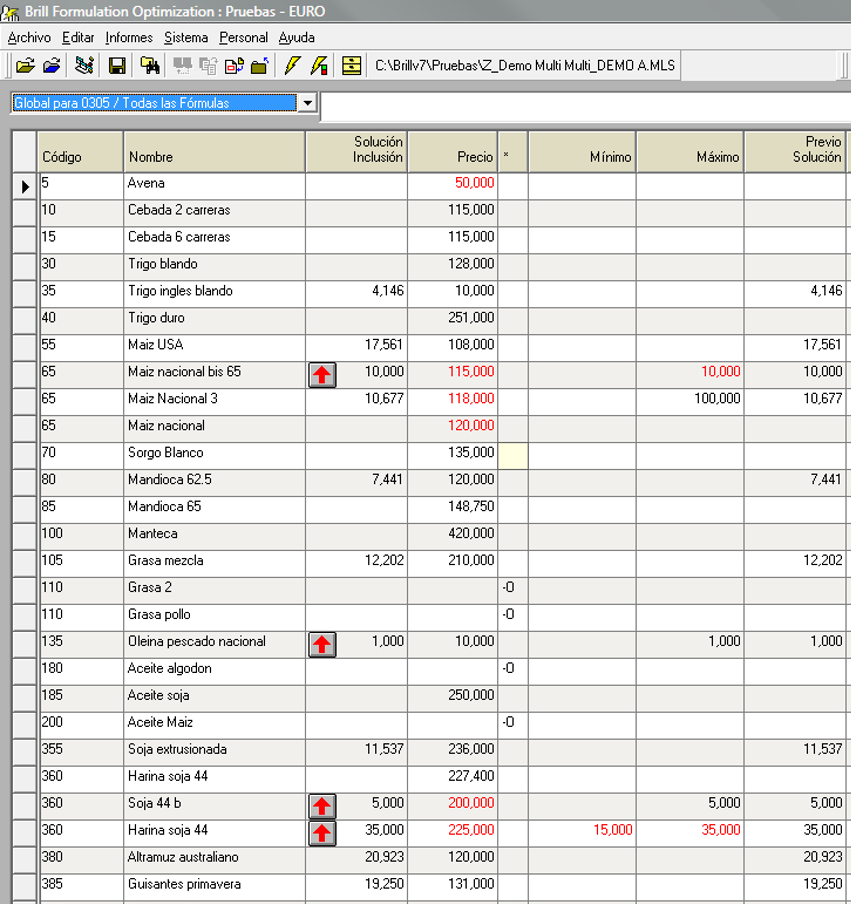Click the red arrow button for Oleina pescado nacional
Image resolution: width=851 pixels, height=904 pixels.
(322, 645)
